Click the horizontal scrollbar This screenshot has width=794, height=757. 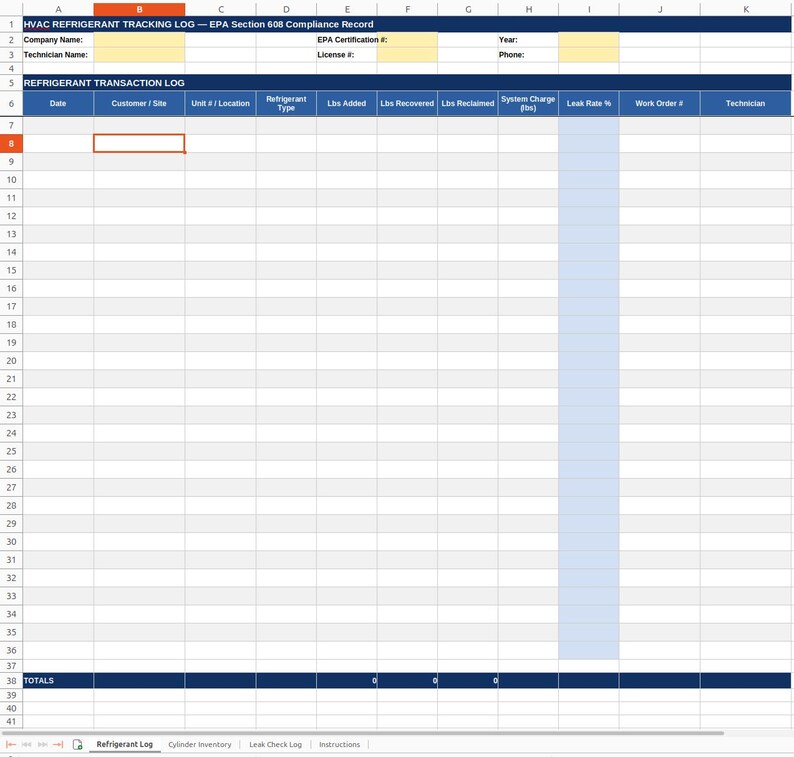click(x=363, y=733)
